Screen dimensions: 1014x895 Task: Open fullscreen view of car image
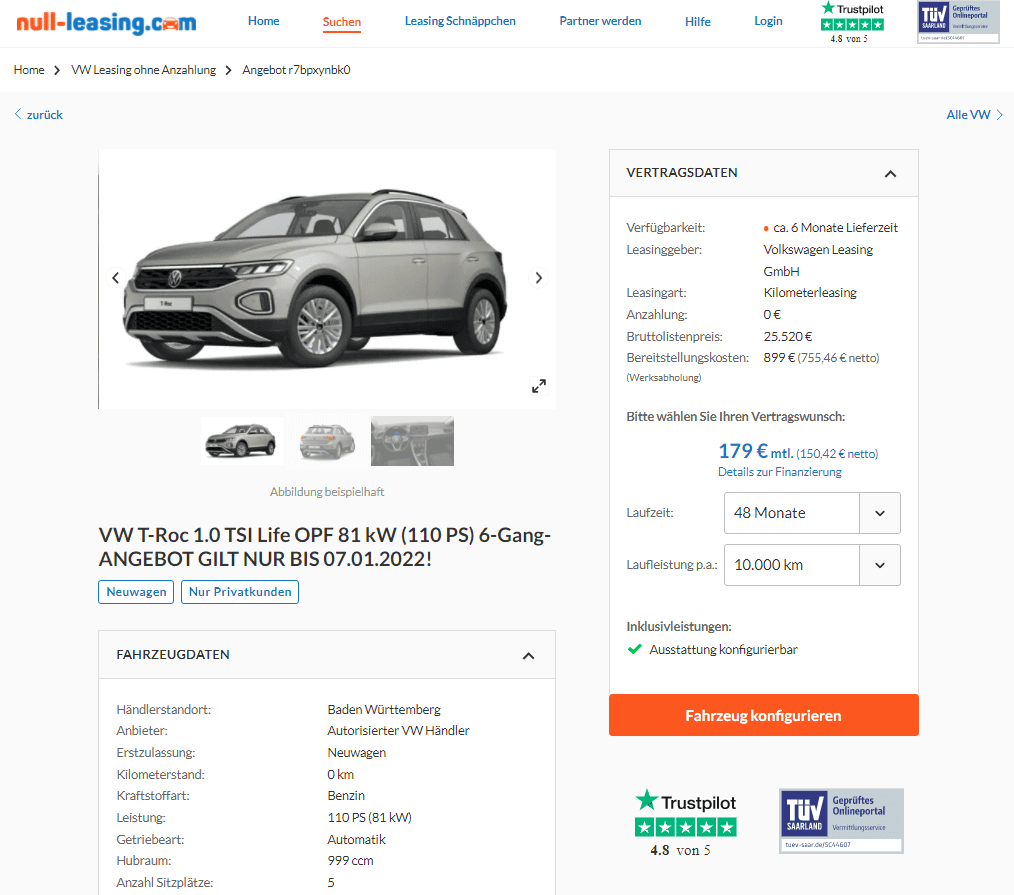[539, 386]
